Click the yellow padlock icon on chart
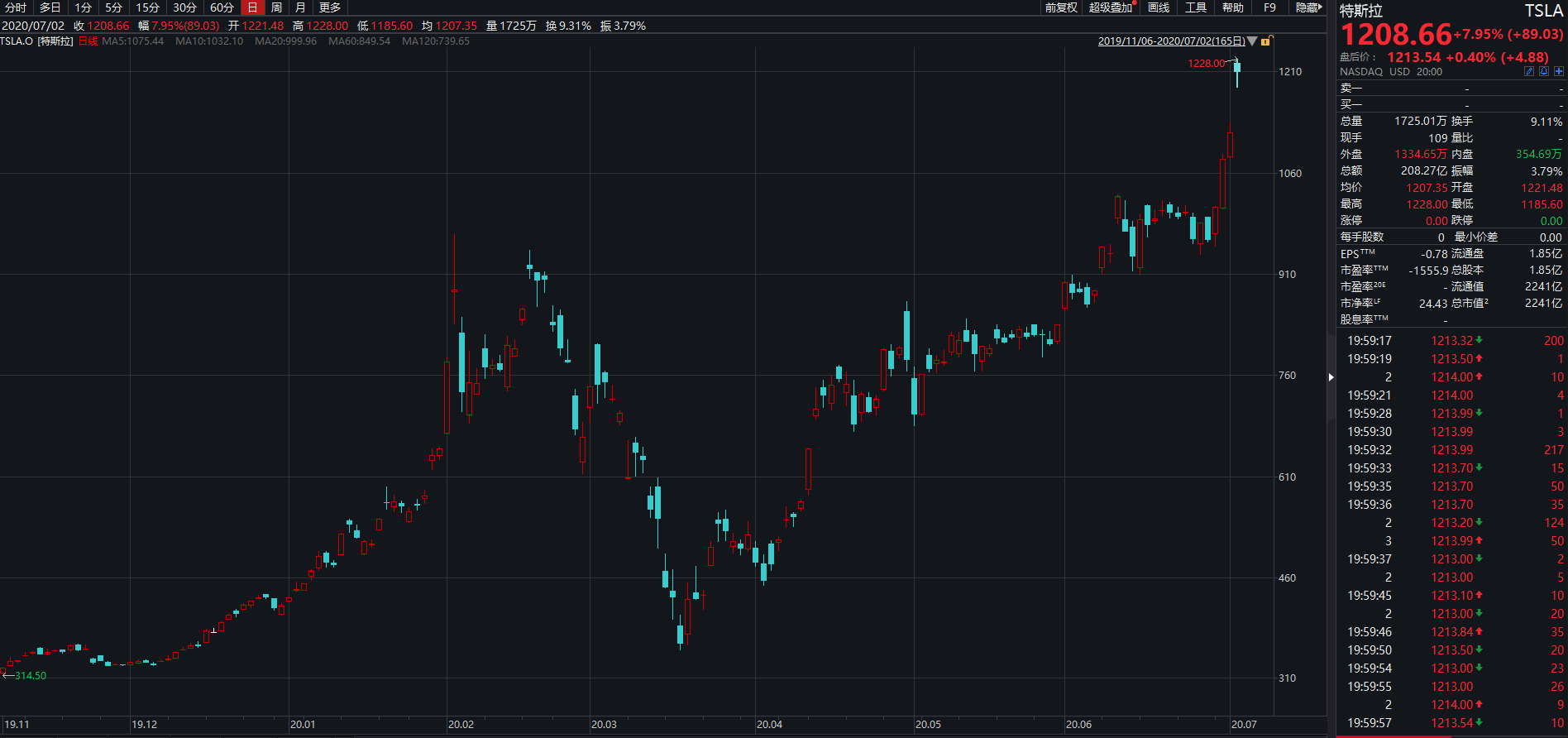The height and width of the screenshot is (738, 1568). pyautogui.click(x=1266, y=41)
